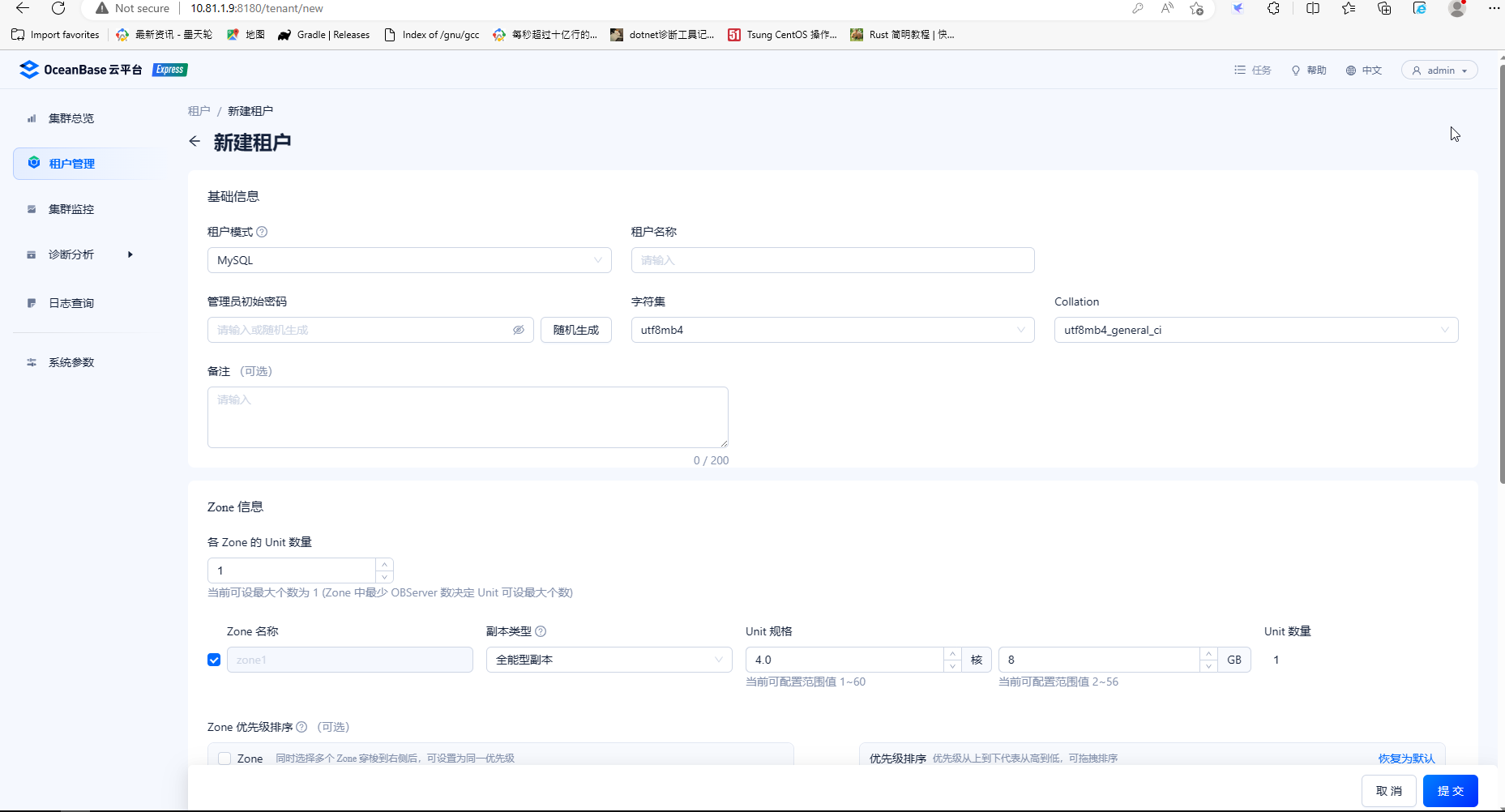Focus the 租户名称 input field
1505x812 pixels.
tap(832, 260)
